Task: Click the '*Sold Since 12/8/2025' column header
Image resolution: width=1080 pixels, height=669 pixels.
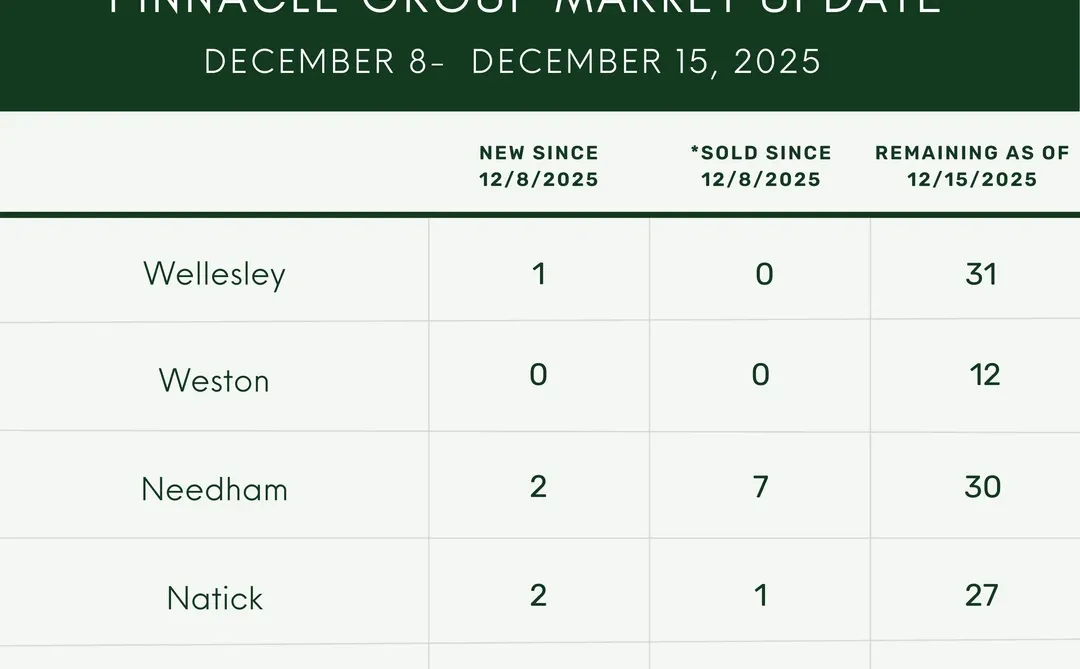Action: click(x=761, y=166)
